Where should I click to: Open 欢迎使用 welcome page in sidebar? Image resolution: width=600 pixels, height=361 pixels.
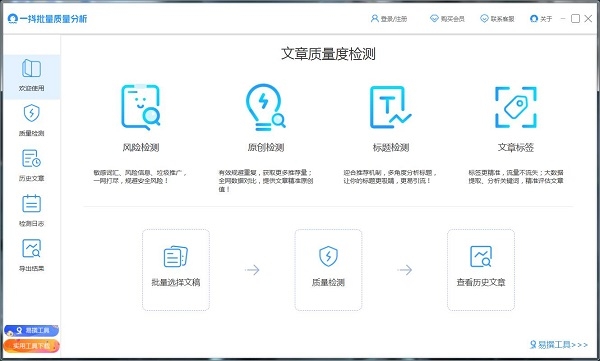coord(31,77)
